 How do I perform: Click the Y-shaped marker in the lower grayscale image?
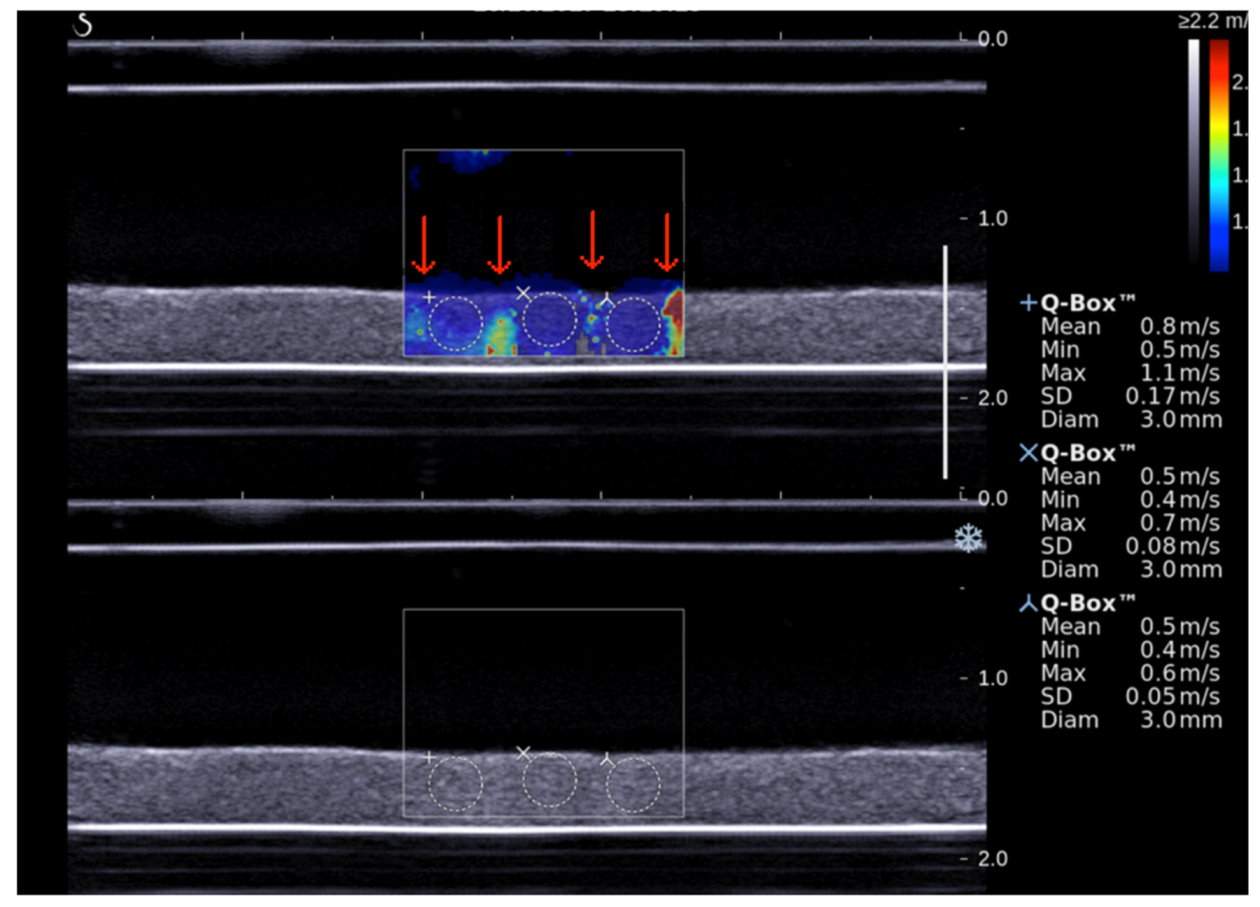[x=607, y=759]
